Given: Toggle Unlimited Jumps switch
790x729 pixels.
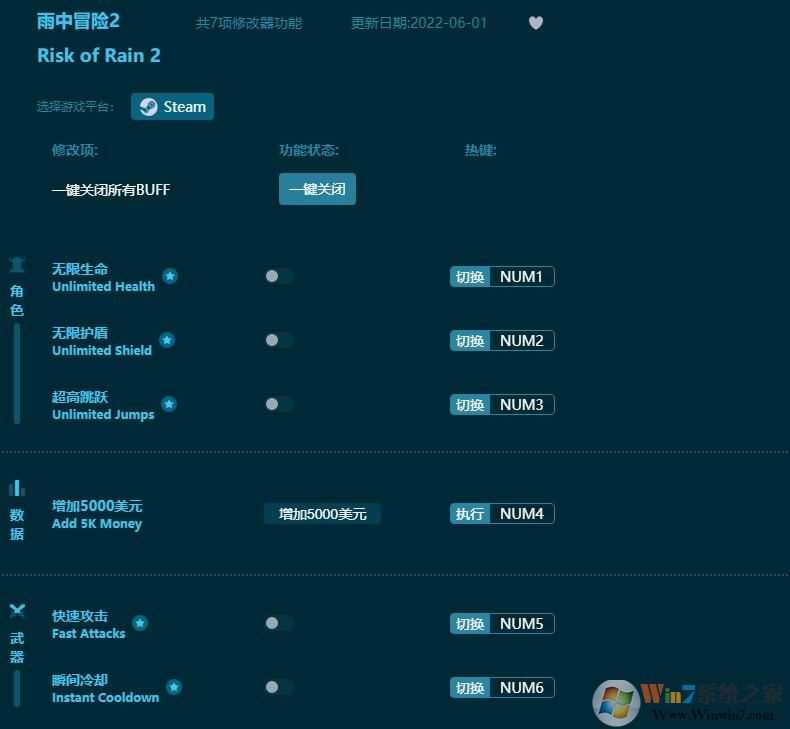Looking at the screenshot, I should tap(279, 404).
